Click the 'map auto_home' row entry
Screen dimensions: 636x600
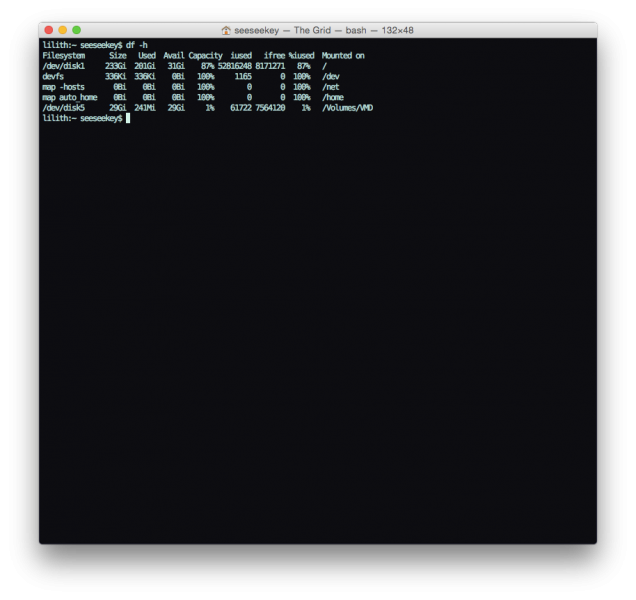coord(70,97)
